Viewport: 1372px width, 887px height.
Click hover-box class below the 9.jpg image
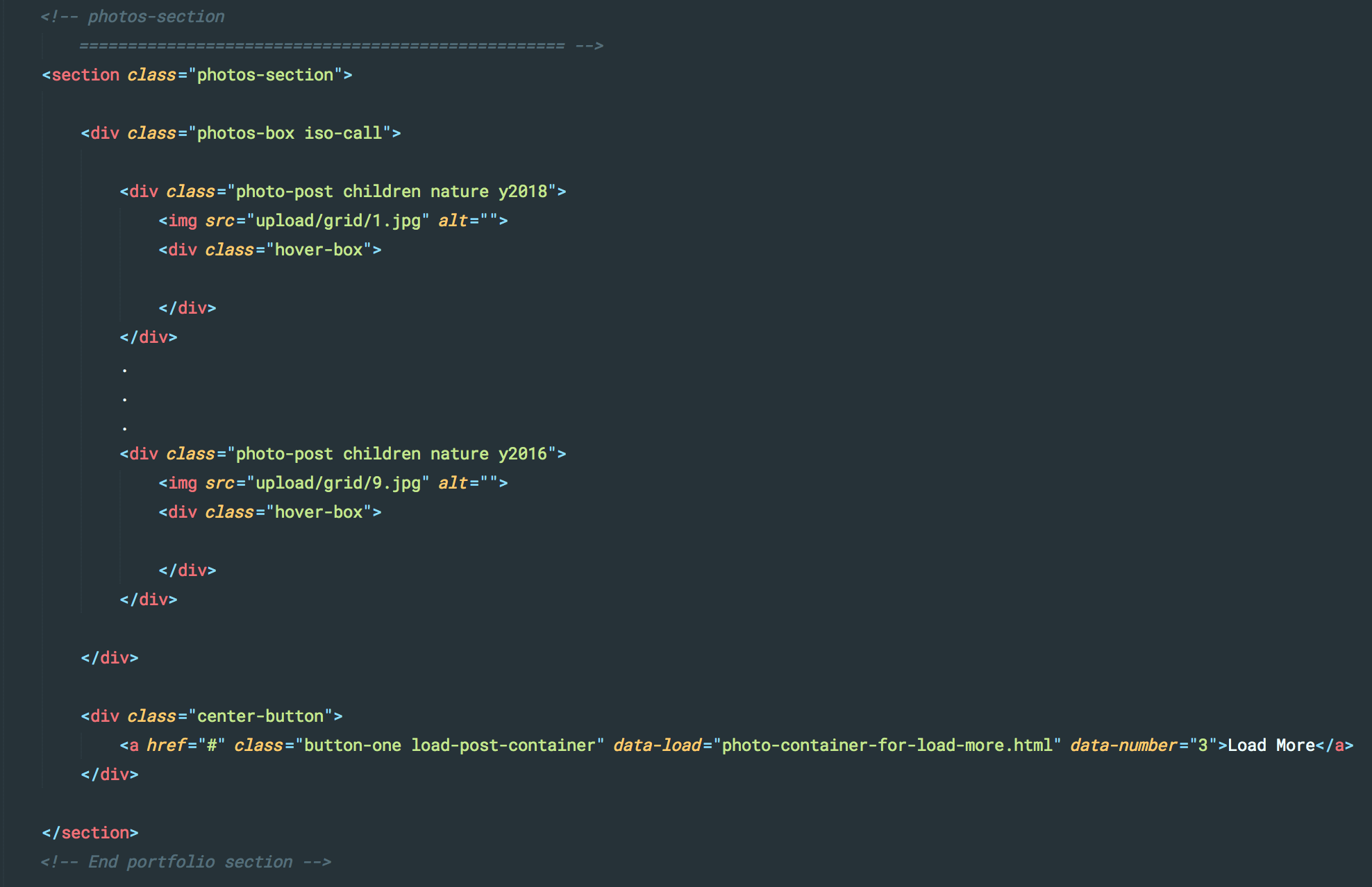319,512
